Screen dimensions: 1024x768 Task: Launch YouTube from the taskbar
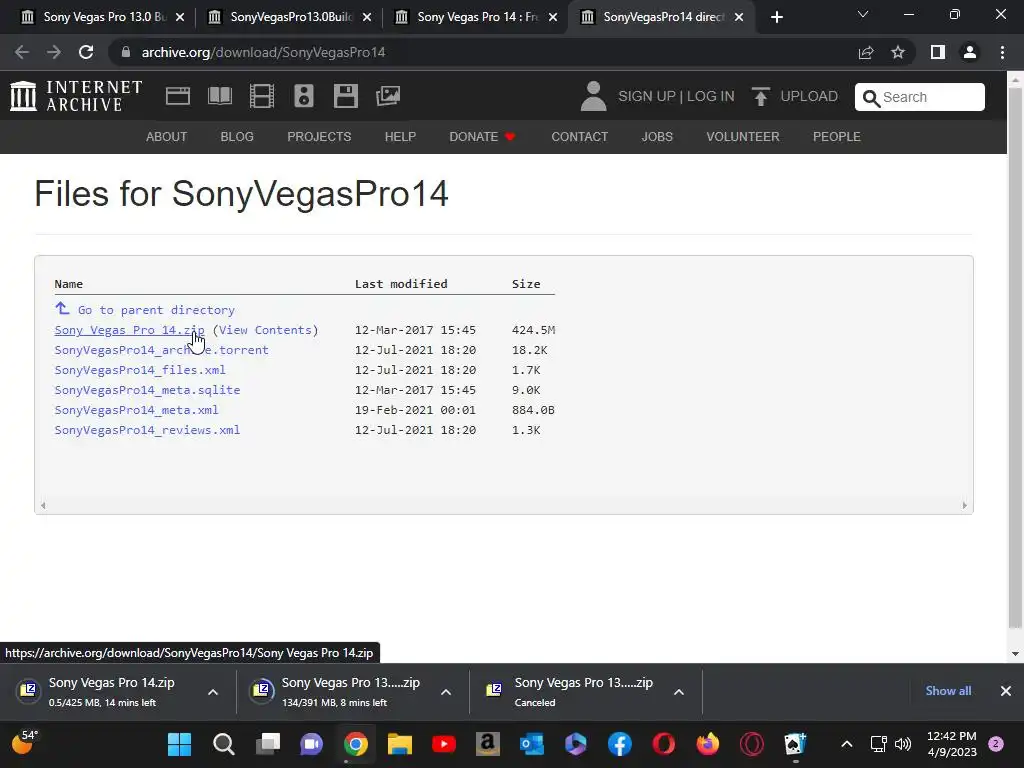(443, 744)
